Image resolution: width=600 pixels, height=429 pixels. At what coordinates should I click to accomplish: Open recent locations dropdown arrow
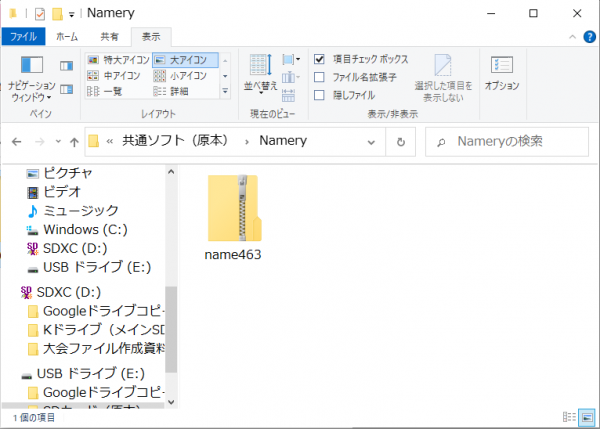point(58,142)
